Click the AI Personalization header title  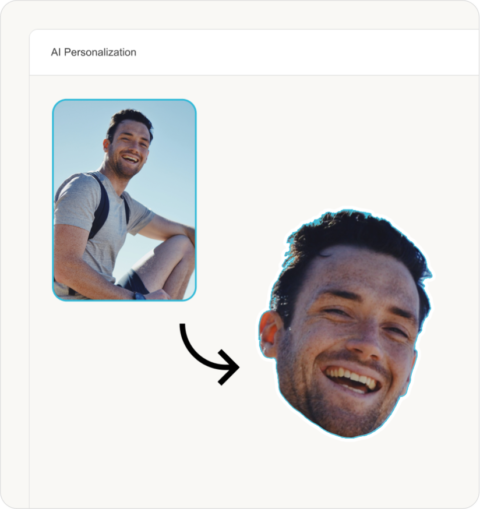pyautogui.click(x=93, y=52)
